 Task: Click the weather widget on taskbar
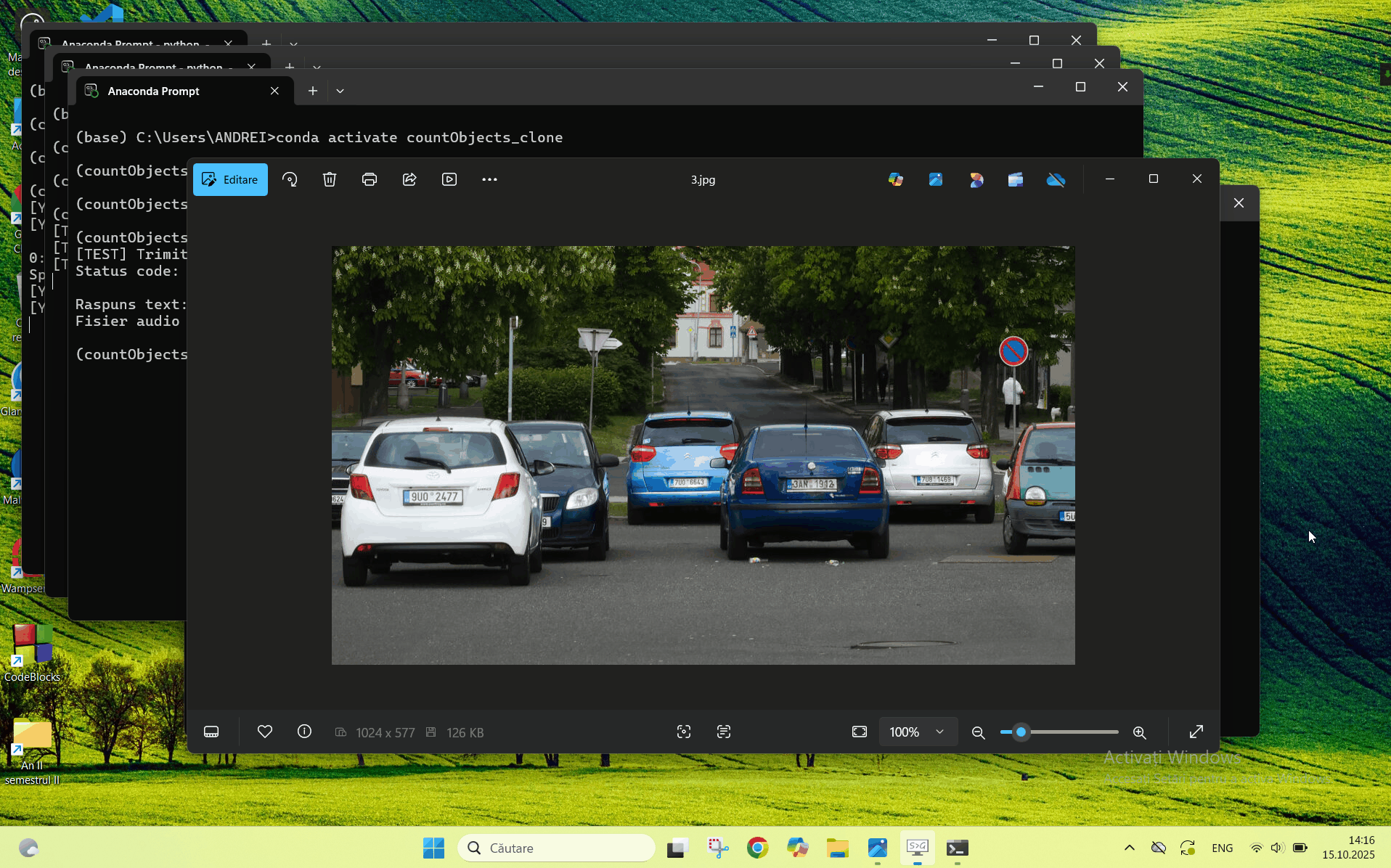click(x=28, y=848)
